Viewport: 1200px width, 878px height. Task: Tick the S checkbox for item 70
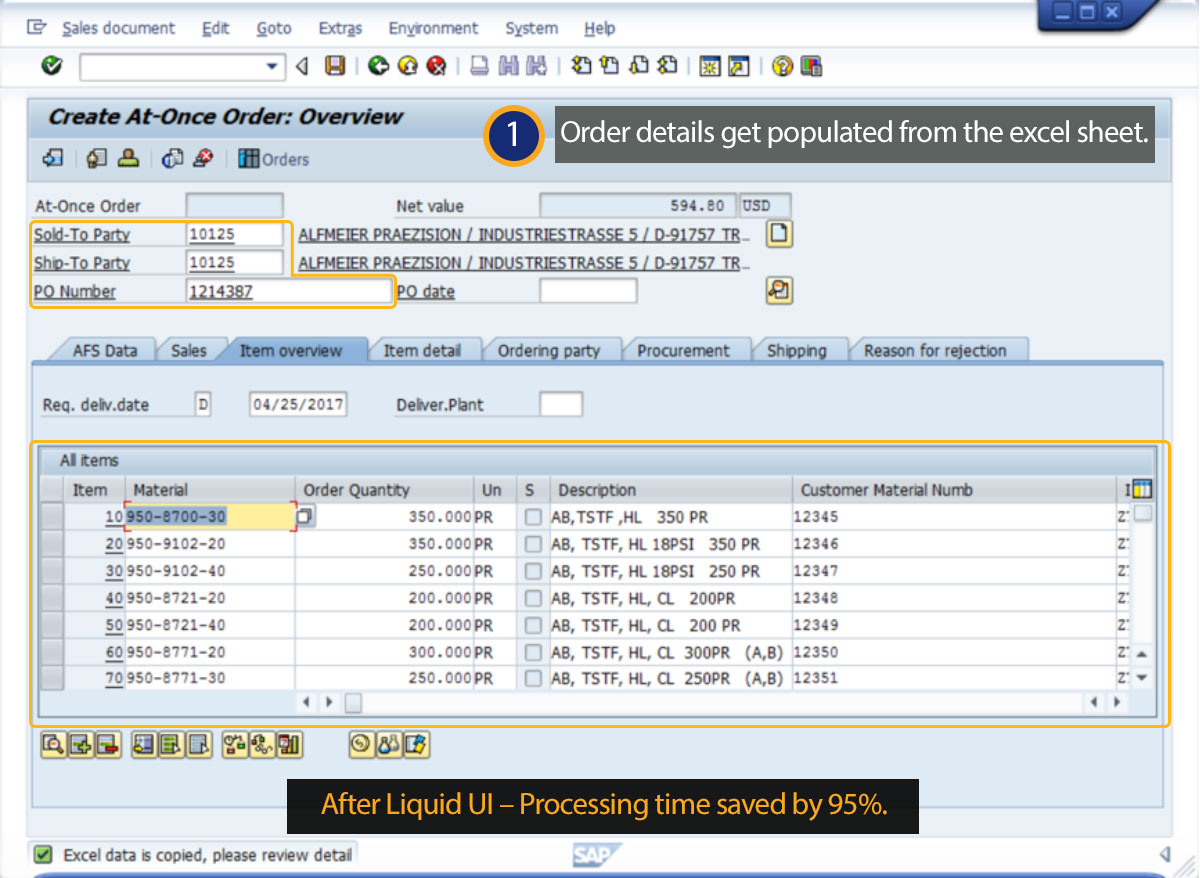(534, 679)
